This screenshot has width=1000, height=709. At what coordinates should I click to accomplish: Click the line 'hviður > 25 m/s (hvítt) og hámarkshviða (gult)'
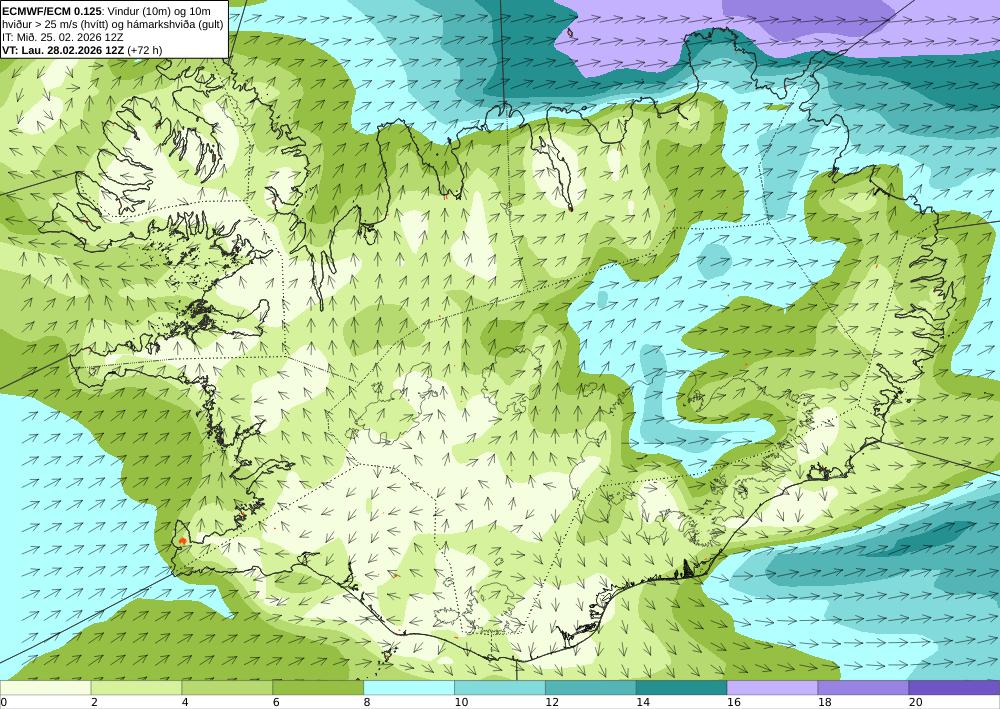tap(112, 24)
